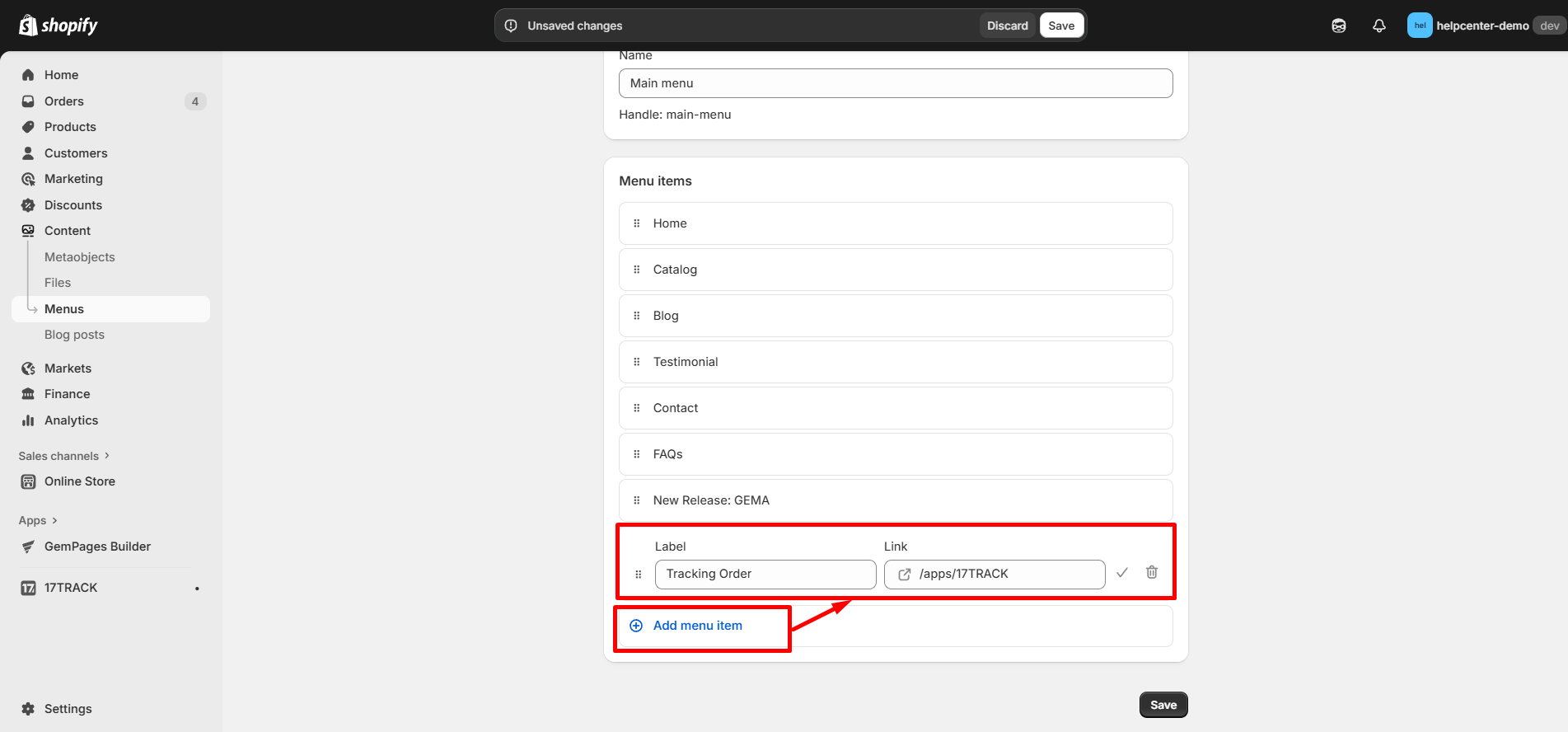Image resolution: width=1568 pixels, height=732 pixels.
Task: Delete the Tracking Order menu item
Action: click(x=1151, y=572)
